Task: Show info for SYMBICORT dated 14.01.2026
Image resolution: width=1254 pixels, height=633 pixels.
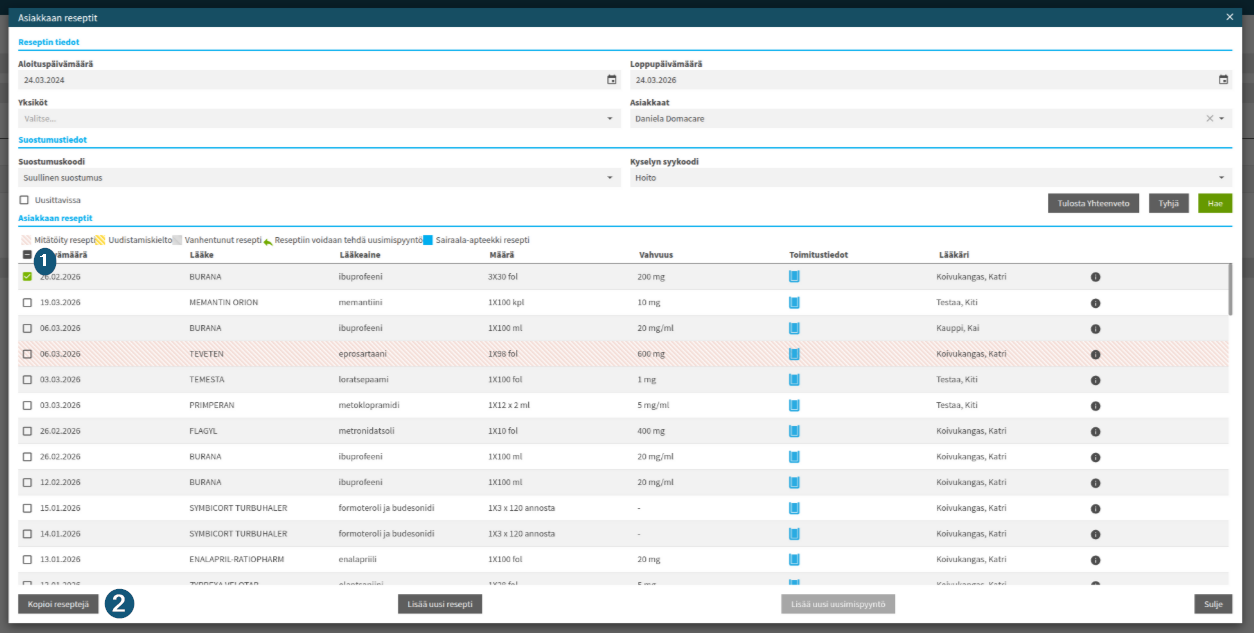Action: click(x=1095, y=534)
